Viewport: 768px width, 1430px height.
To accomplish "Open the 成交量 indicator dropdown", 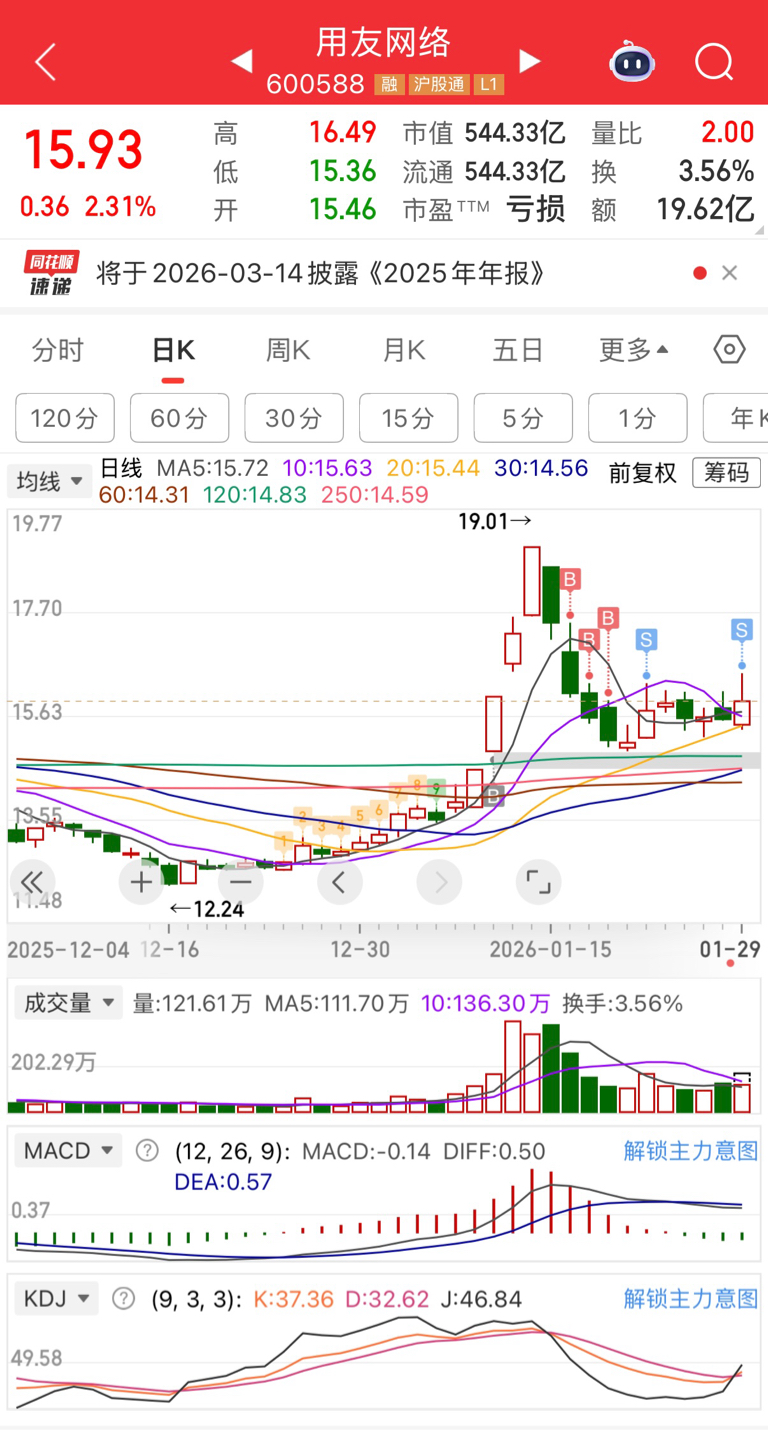I will pyautogui.click(x=68, y=1003).
